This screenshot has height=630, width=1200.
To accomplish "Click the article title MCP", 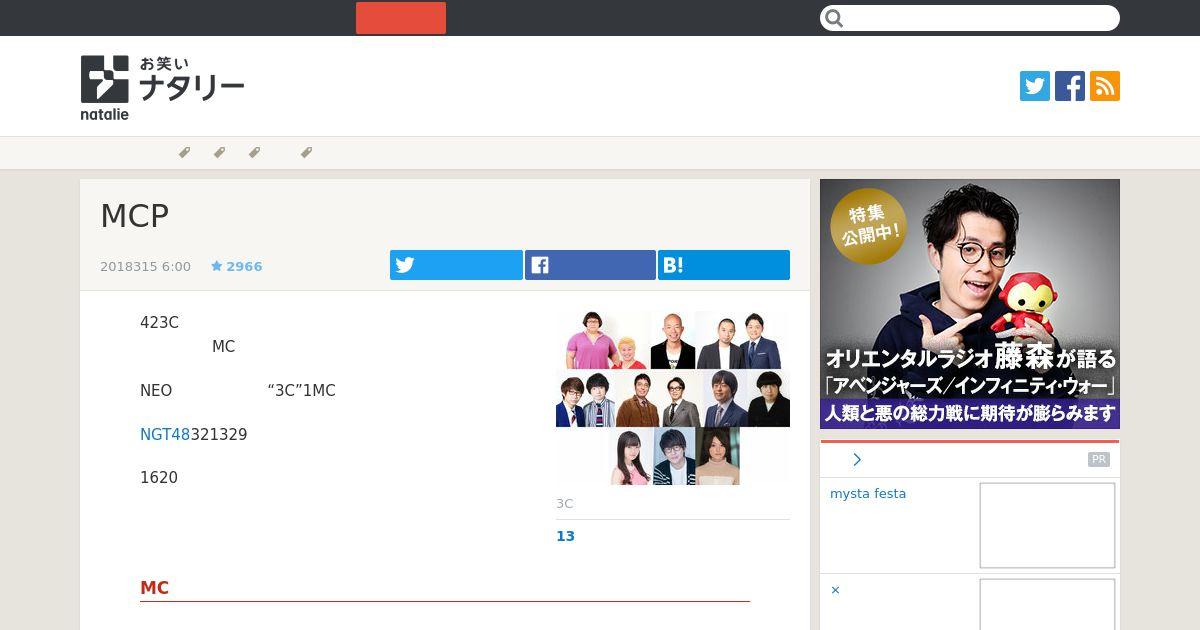I will tap(135, 215).
